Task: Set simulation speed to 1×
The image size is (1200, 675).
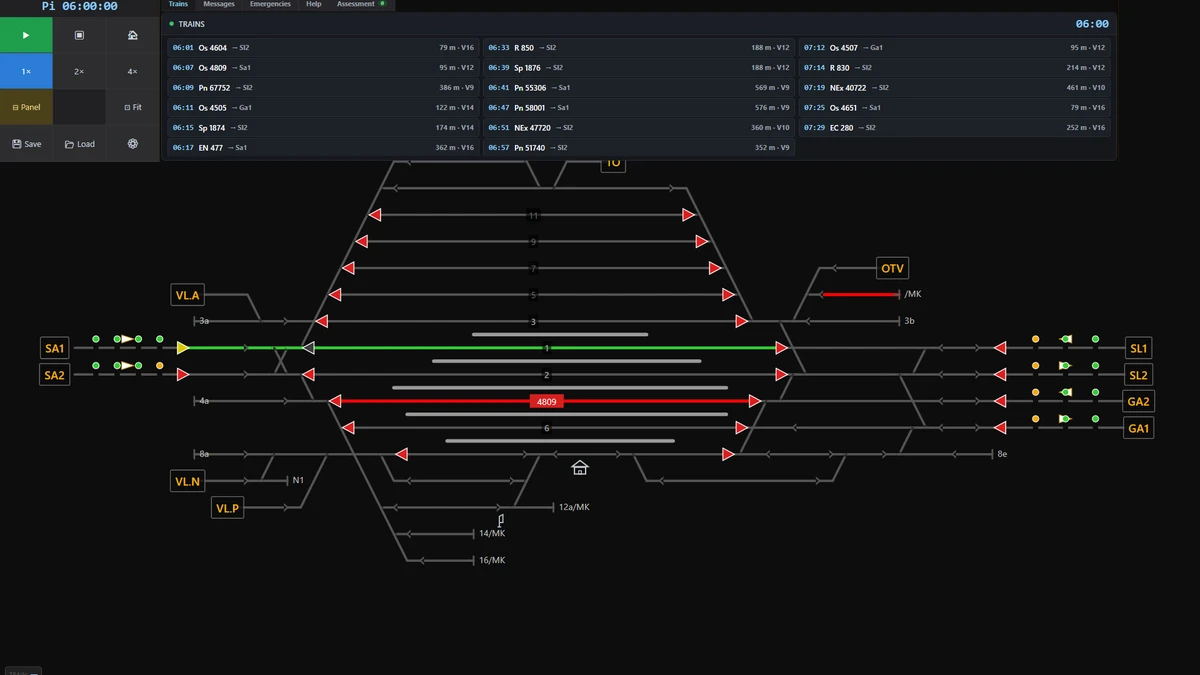Action: click(26, 71)
